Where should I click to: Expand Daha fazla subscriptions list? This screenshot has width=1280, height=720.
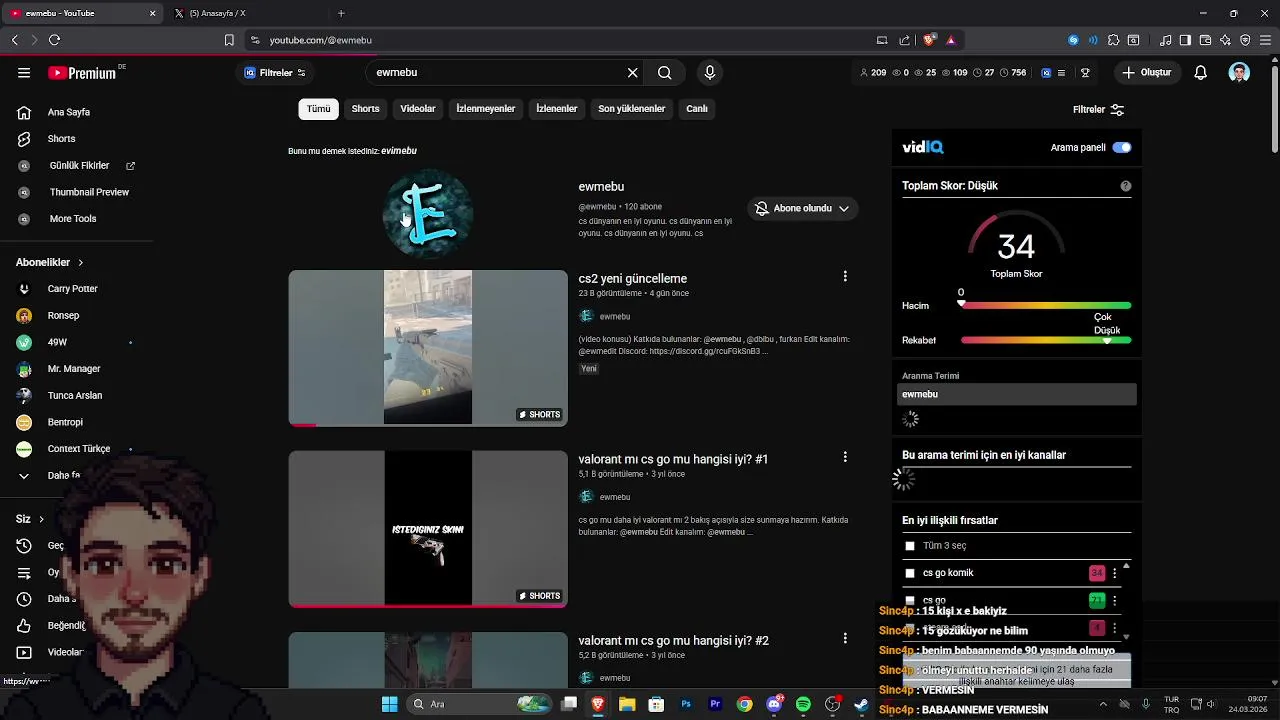pos(64,475)
